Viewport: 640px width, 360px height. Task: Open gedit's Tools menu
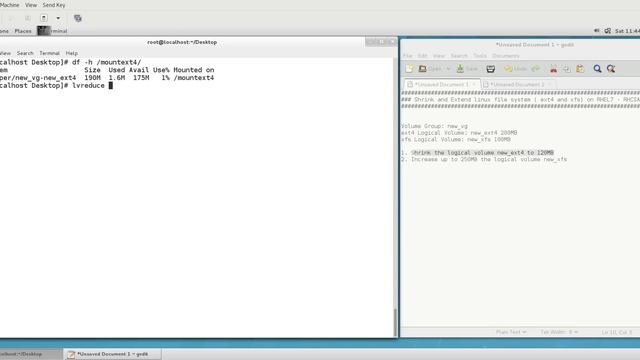(480, 56)
